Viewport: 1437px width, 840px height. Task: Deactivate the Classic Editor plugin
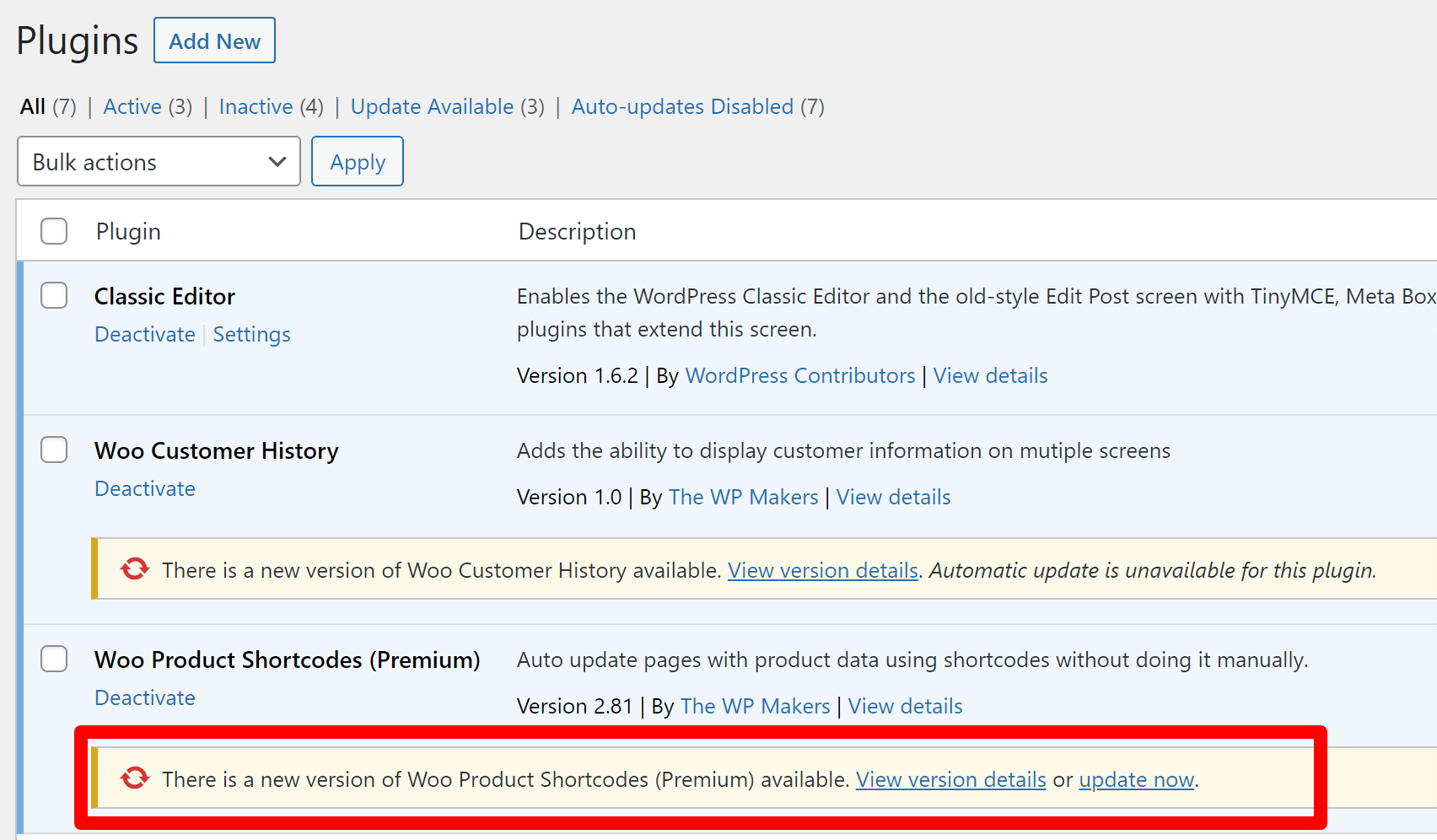(x=145, y=334)
